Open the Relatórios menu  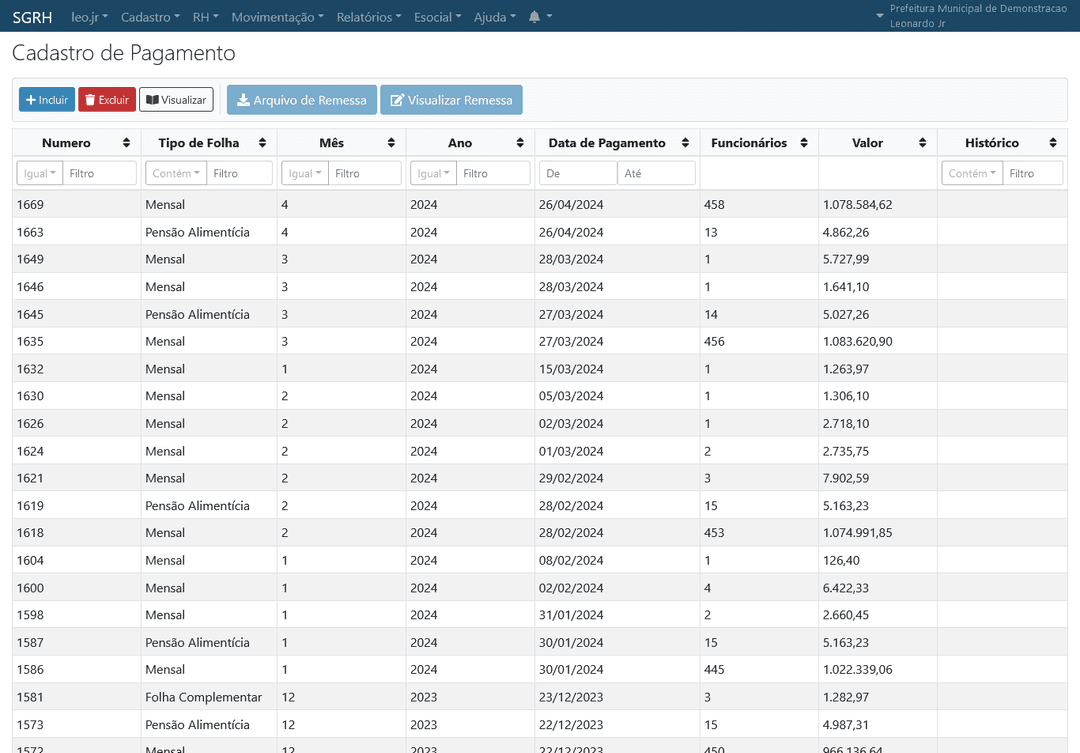coord(368,17)
